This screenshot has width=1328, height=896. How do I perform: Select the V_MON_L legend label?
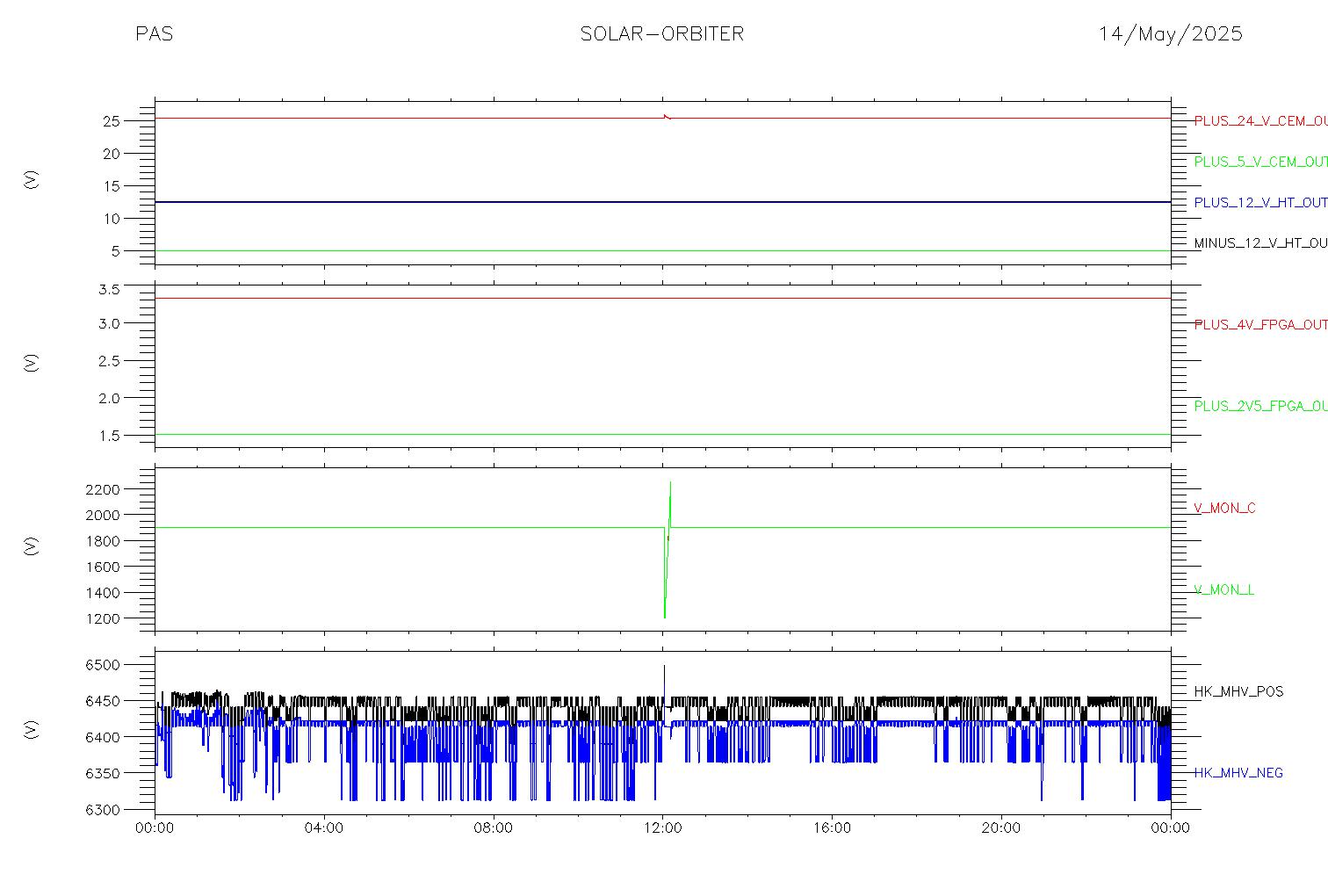(x=1223, y=590)
